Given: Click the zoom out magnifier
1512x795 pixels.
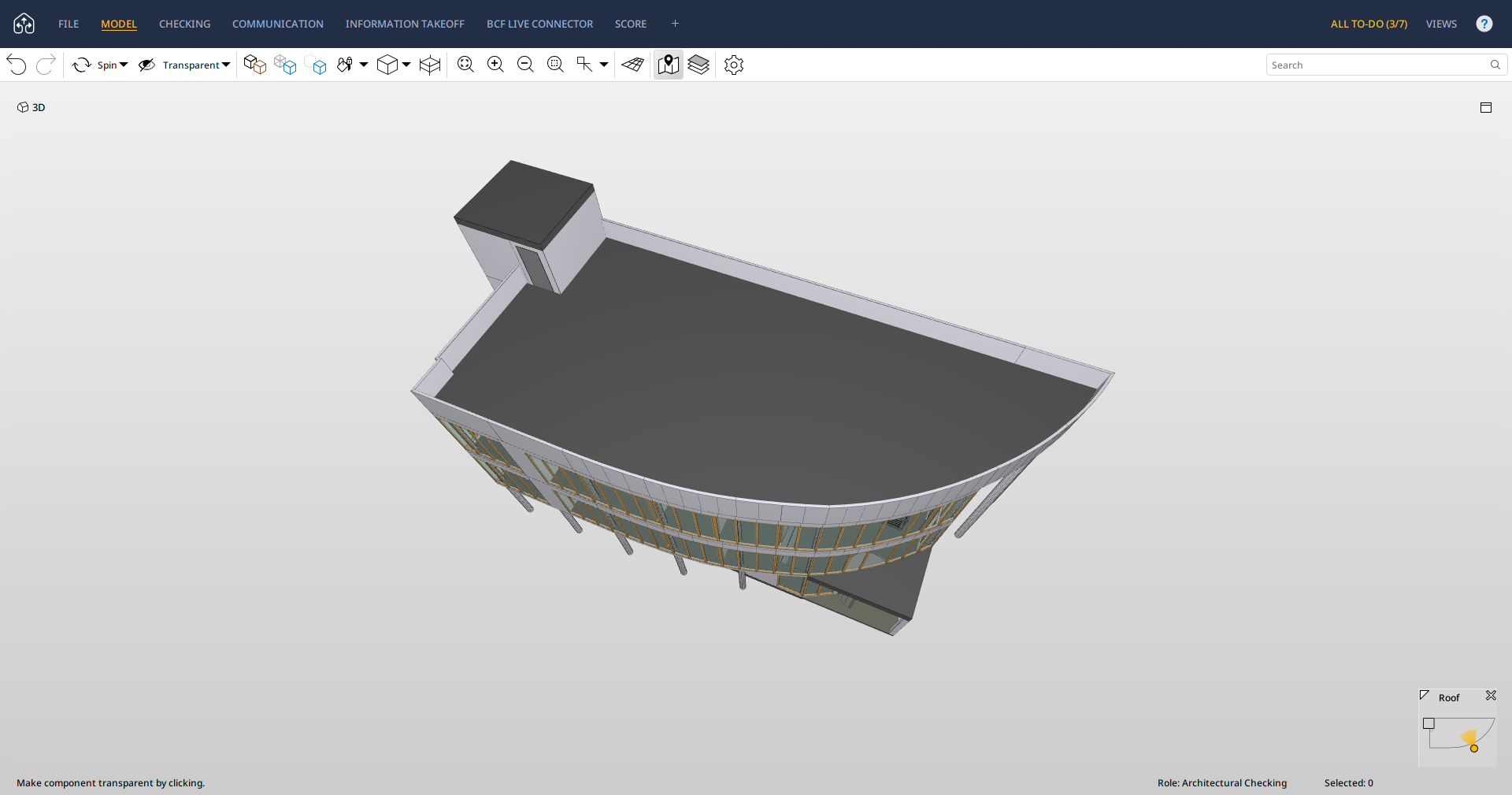Looking at the screenshot, I should point(525,65).
